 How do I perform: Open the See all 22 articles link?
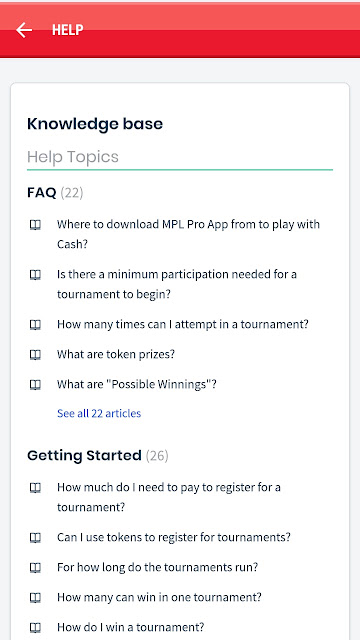click(99, 413)
